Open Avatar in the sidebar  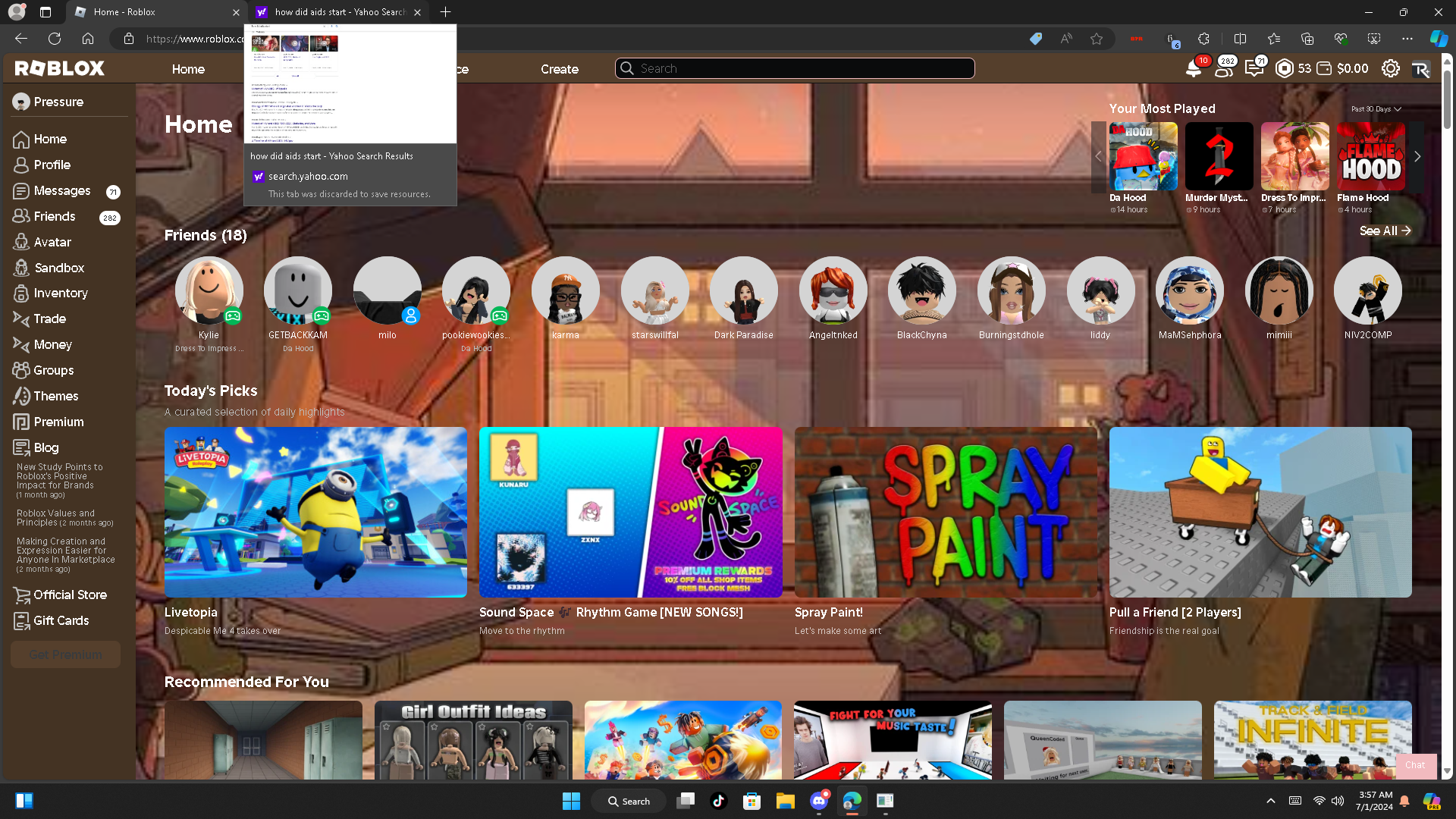52,242
